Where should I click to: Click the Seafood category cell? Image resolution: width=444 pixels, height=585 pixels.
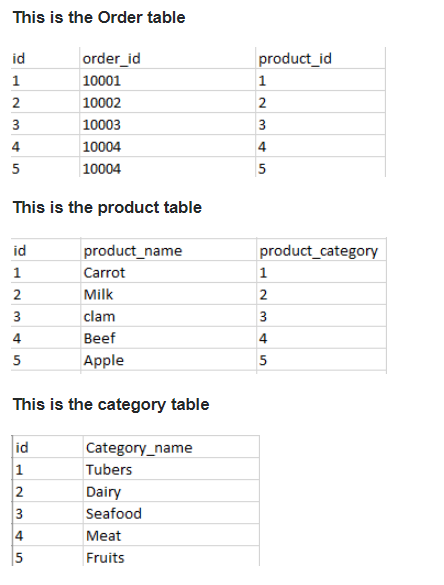click(171, 513)
